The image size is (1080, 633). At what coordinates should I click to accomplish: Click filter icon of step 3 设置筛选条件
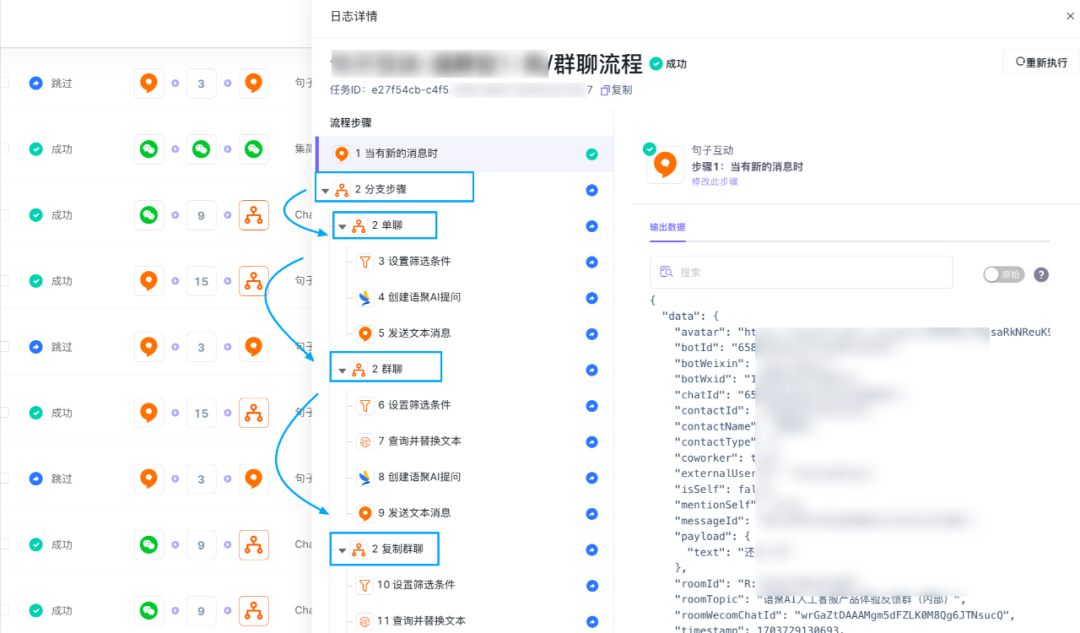coord(365,262)
